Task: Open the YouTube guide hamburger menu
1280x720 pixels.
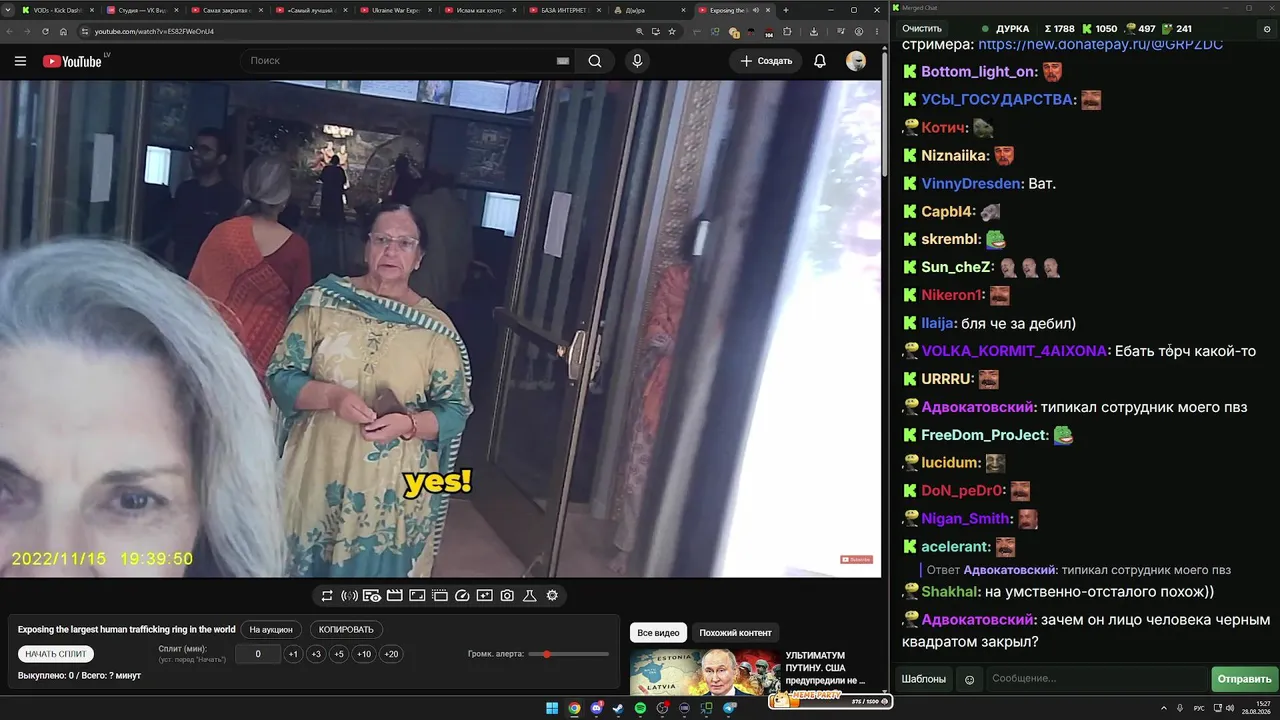Action: (20, 61)
